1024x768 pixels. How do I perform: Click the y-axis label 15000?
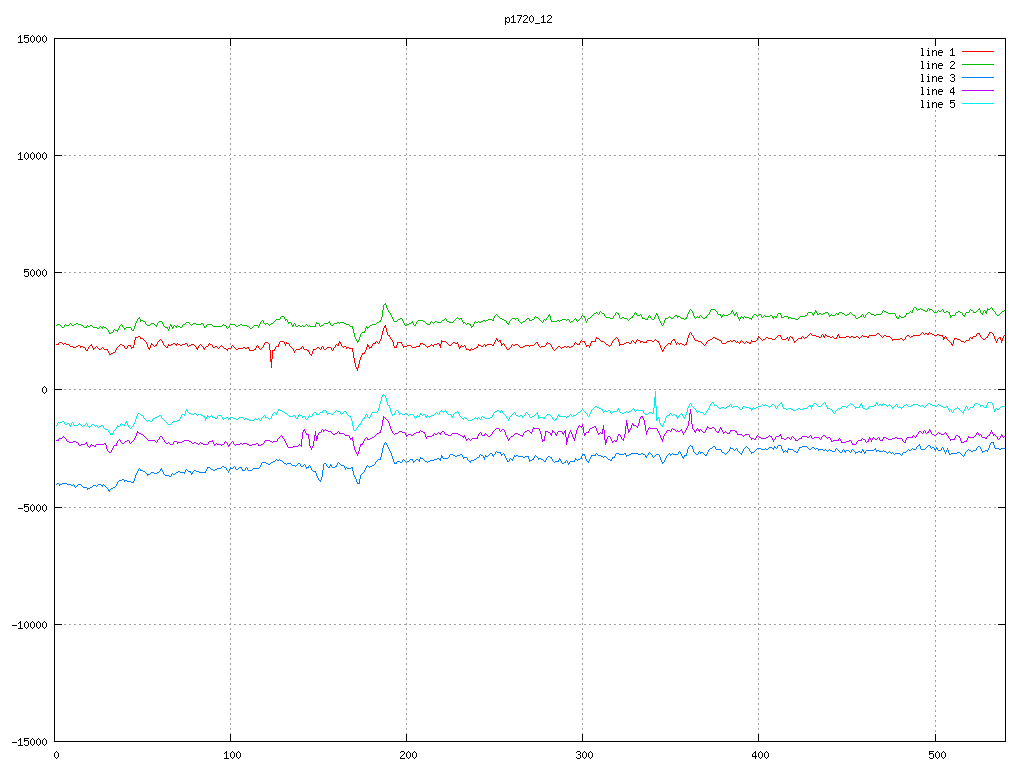pos(32,39)
